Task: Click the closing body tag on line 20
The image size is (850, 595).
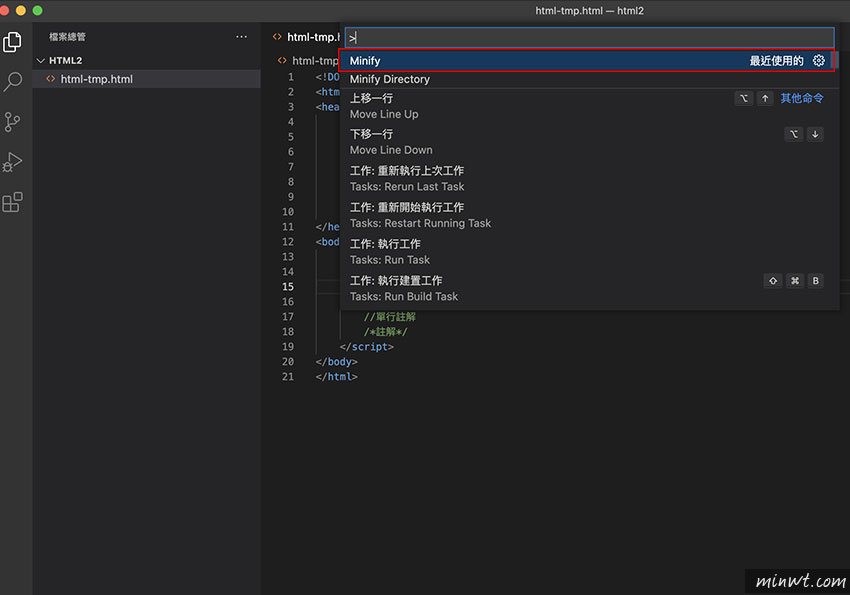Action: pos(336,361)
